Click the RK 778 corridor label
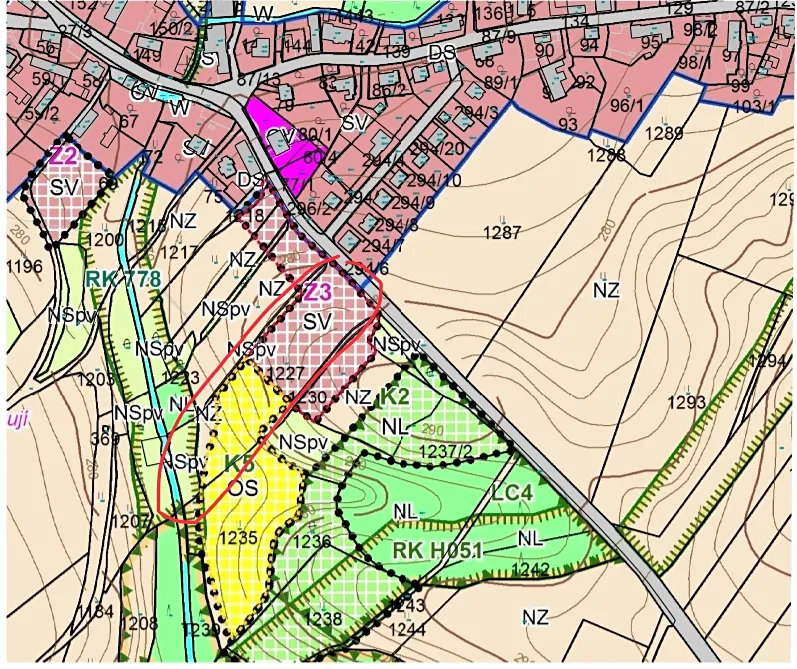 (124, 279)
